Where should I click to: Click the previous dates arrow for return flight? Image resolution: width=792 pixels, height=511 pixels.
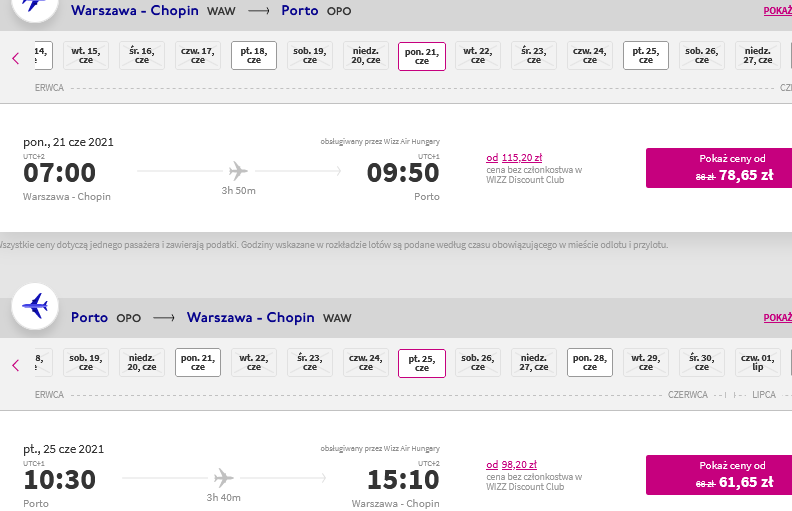point(16,366)
